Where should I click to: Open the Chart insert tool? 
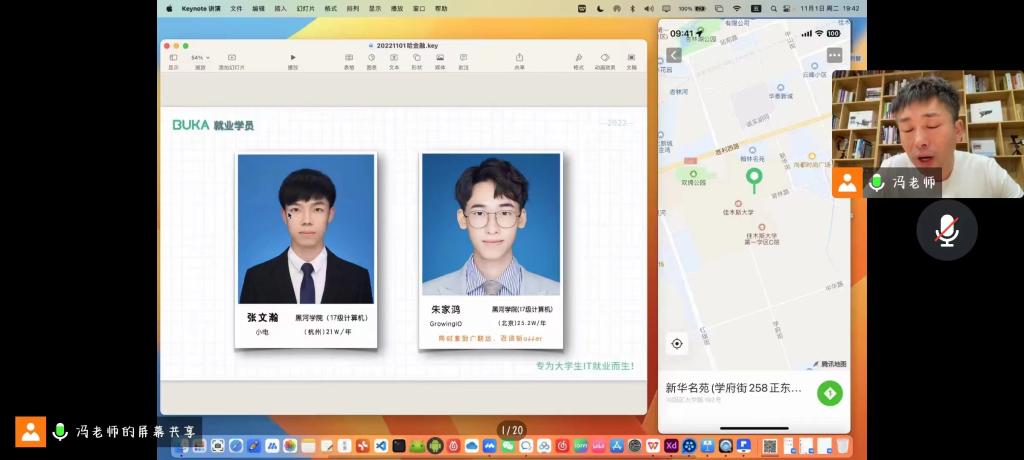[372, 59]
